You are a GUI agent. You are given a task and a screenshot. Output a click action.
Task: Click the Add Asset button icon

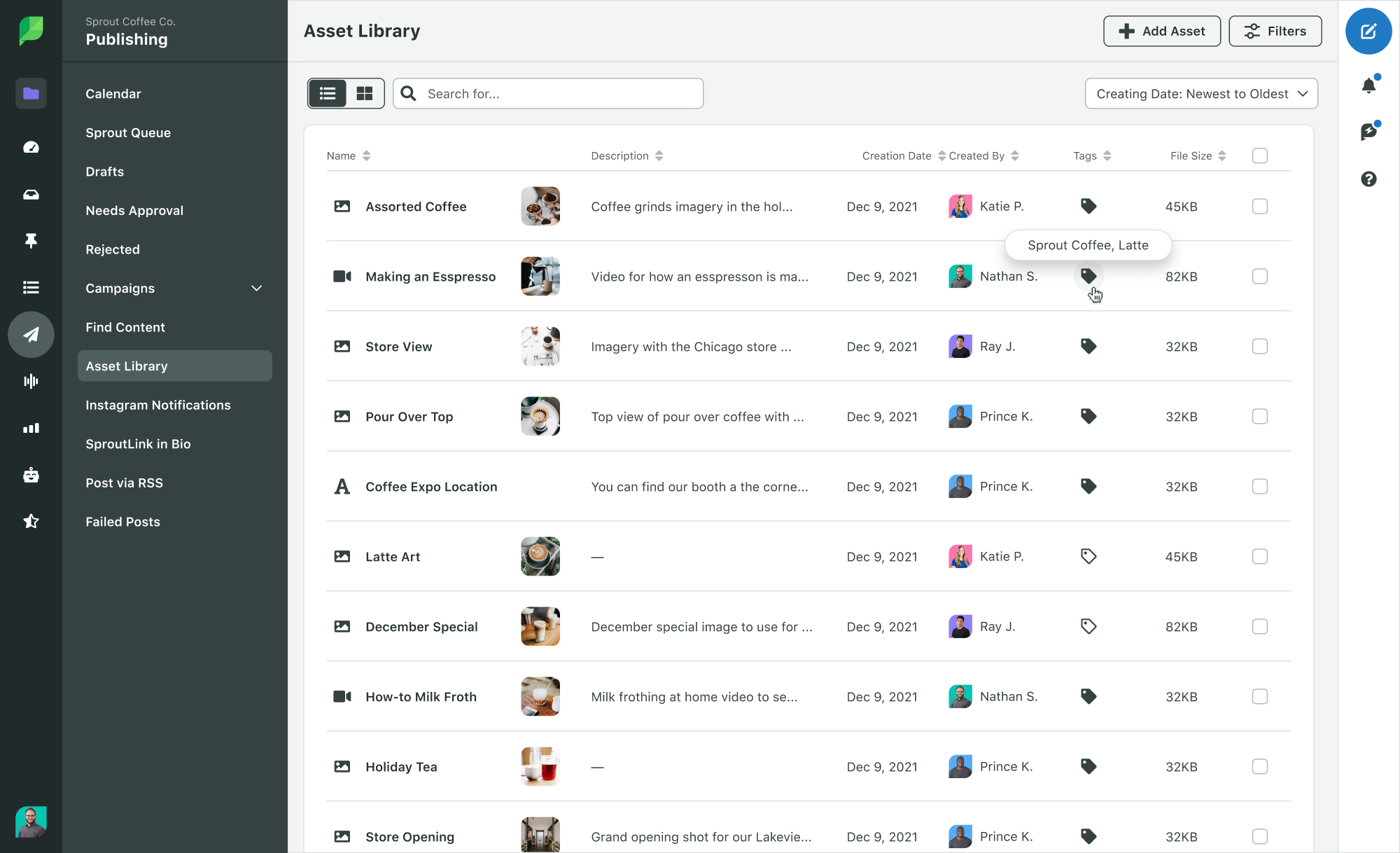1126,31
